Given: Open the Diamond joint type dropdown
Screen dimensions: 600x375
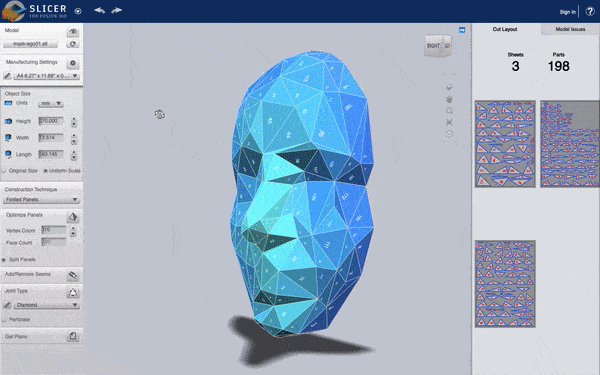Looking at the screenshot, I should pyautogui.click(x=47, y=305).
